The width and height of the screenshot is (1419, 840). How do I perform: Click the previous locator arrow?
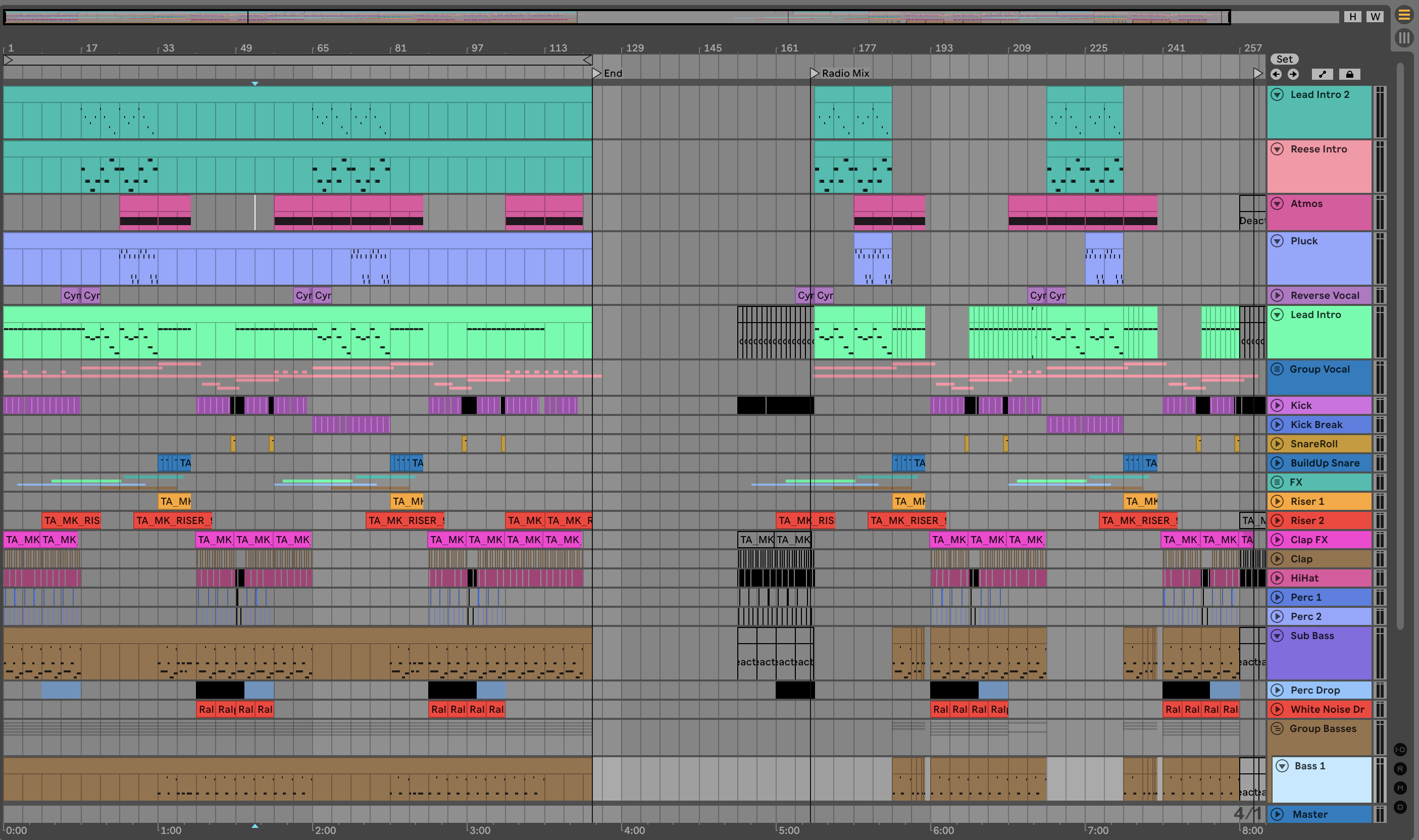(1276, 74)
